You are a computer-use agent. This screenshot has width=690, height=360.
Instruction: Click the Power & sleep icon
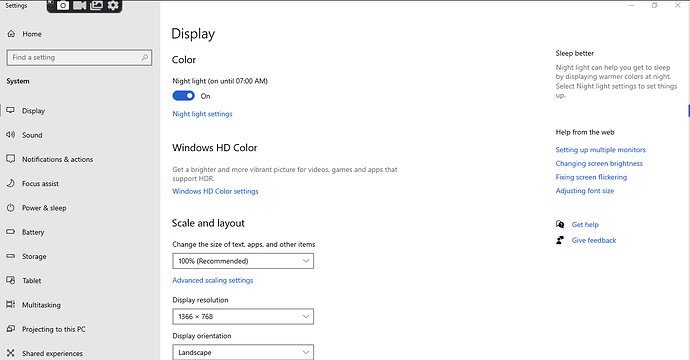[x=11, y=208]
